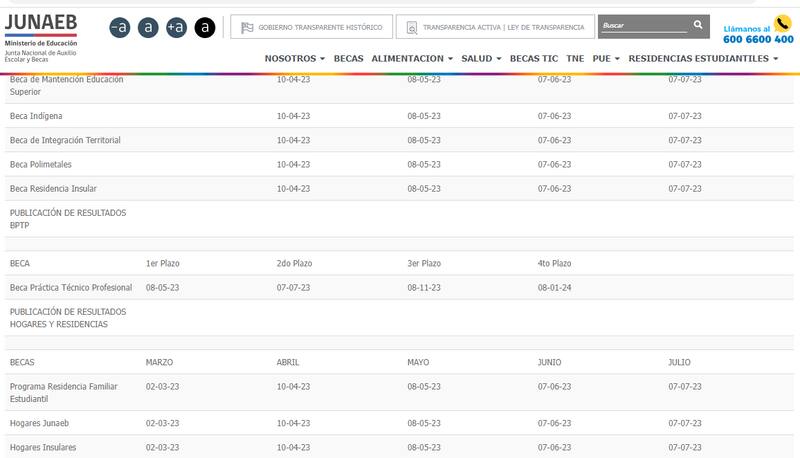
Task: Go to the BECAS menu item
Action: [348, 59]
